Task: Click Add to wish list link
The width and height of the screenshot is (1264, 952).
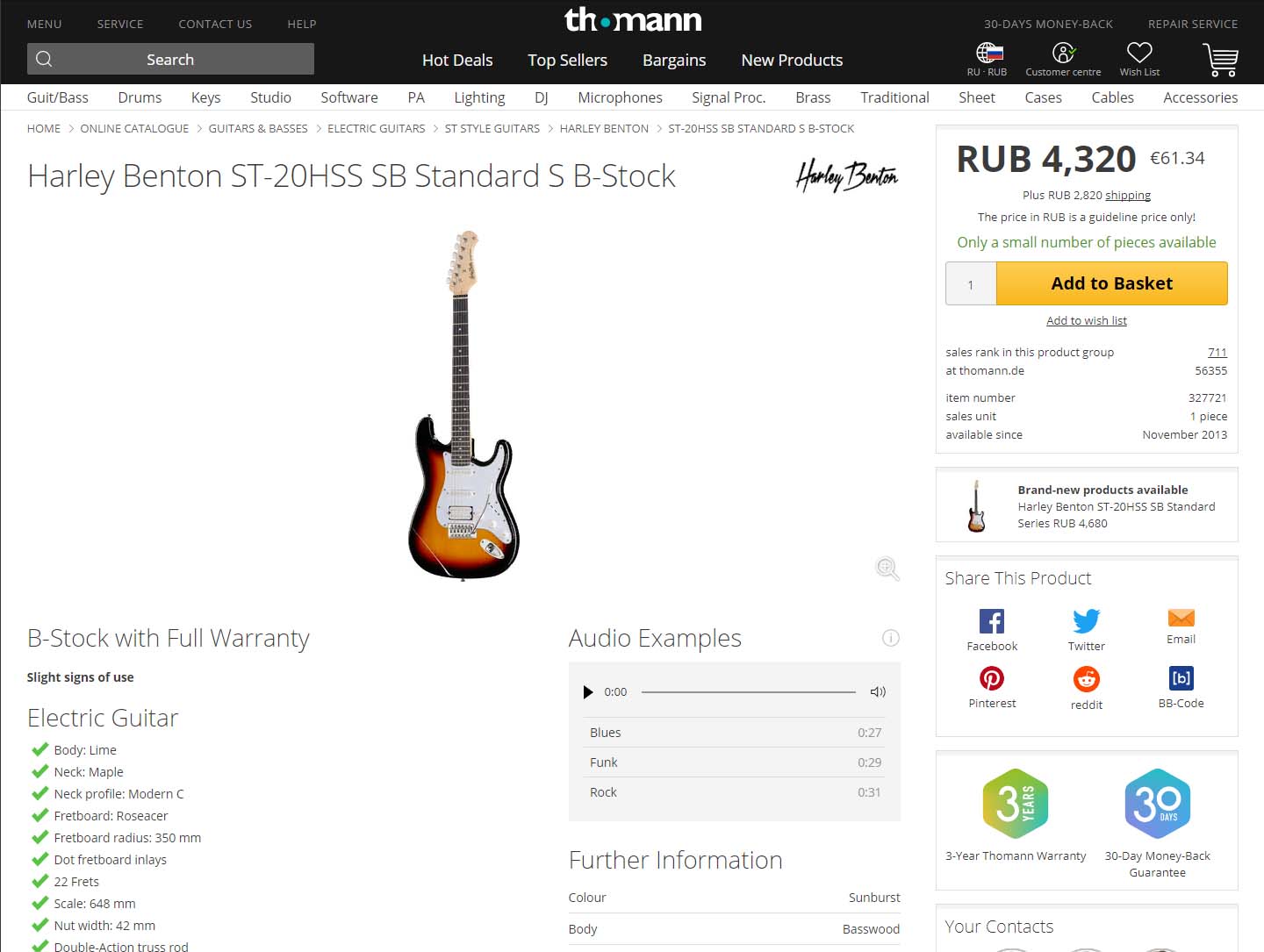Action: 1086,321
